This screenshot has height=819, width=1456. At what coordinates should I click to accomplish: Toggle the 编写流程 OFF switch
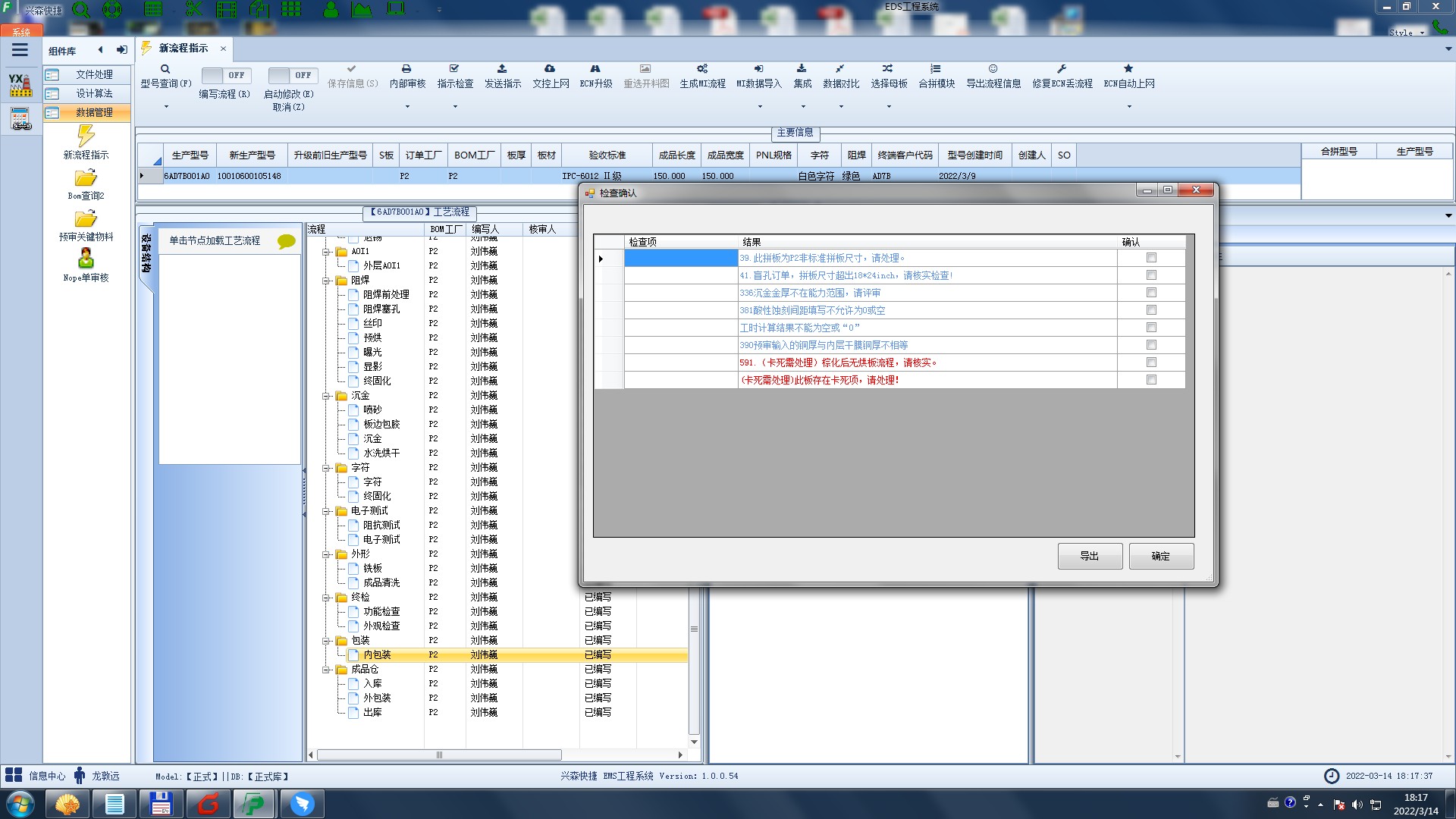224,75
